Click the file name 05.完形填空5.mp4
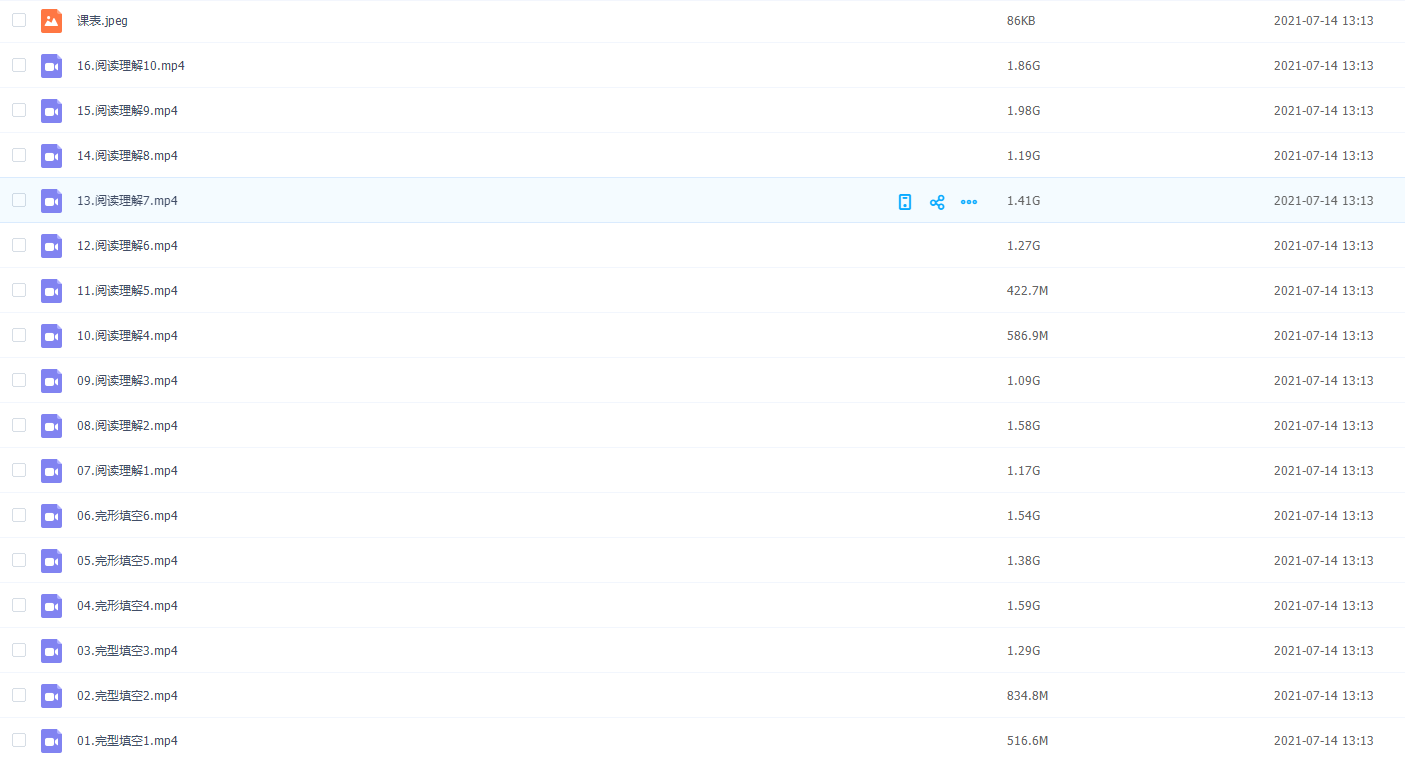Screen dimensions: 1405x757 click(x=127, y=561)
